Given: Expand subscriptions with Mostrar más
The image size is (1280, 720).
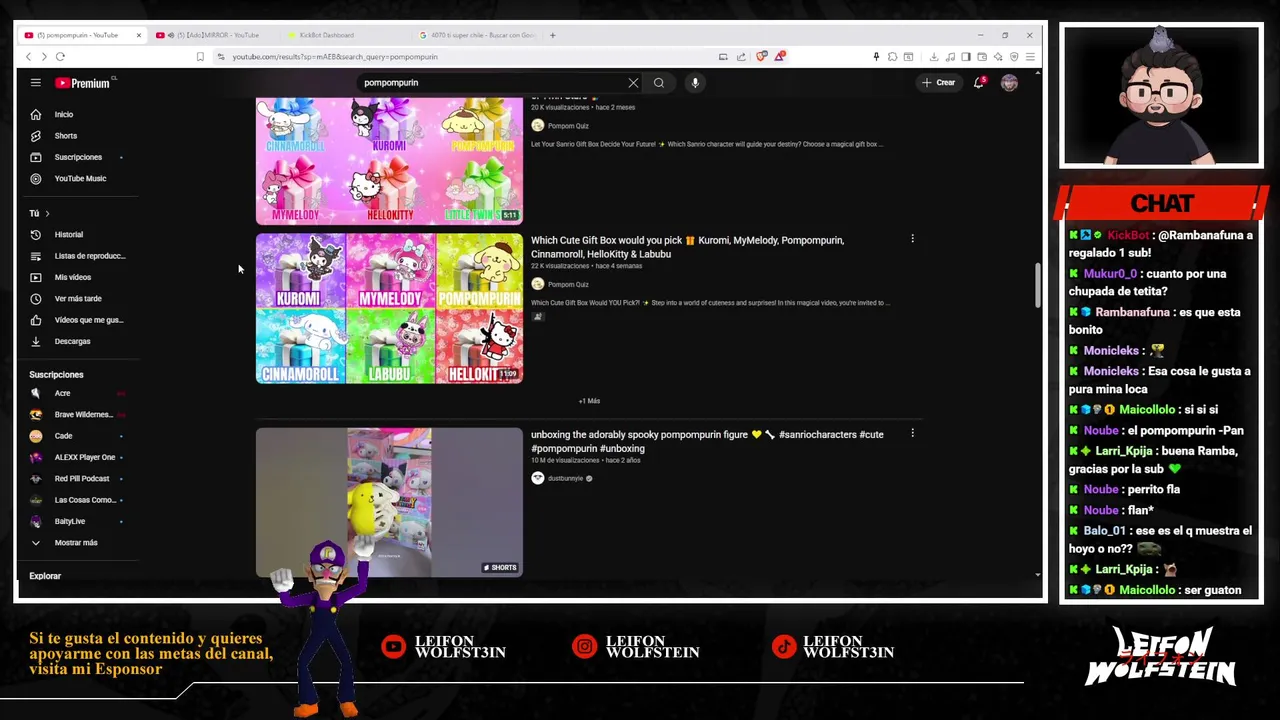Looking at the screenshot, I should [76, 543].
